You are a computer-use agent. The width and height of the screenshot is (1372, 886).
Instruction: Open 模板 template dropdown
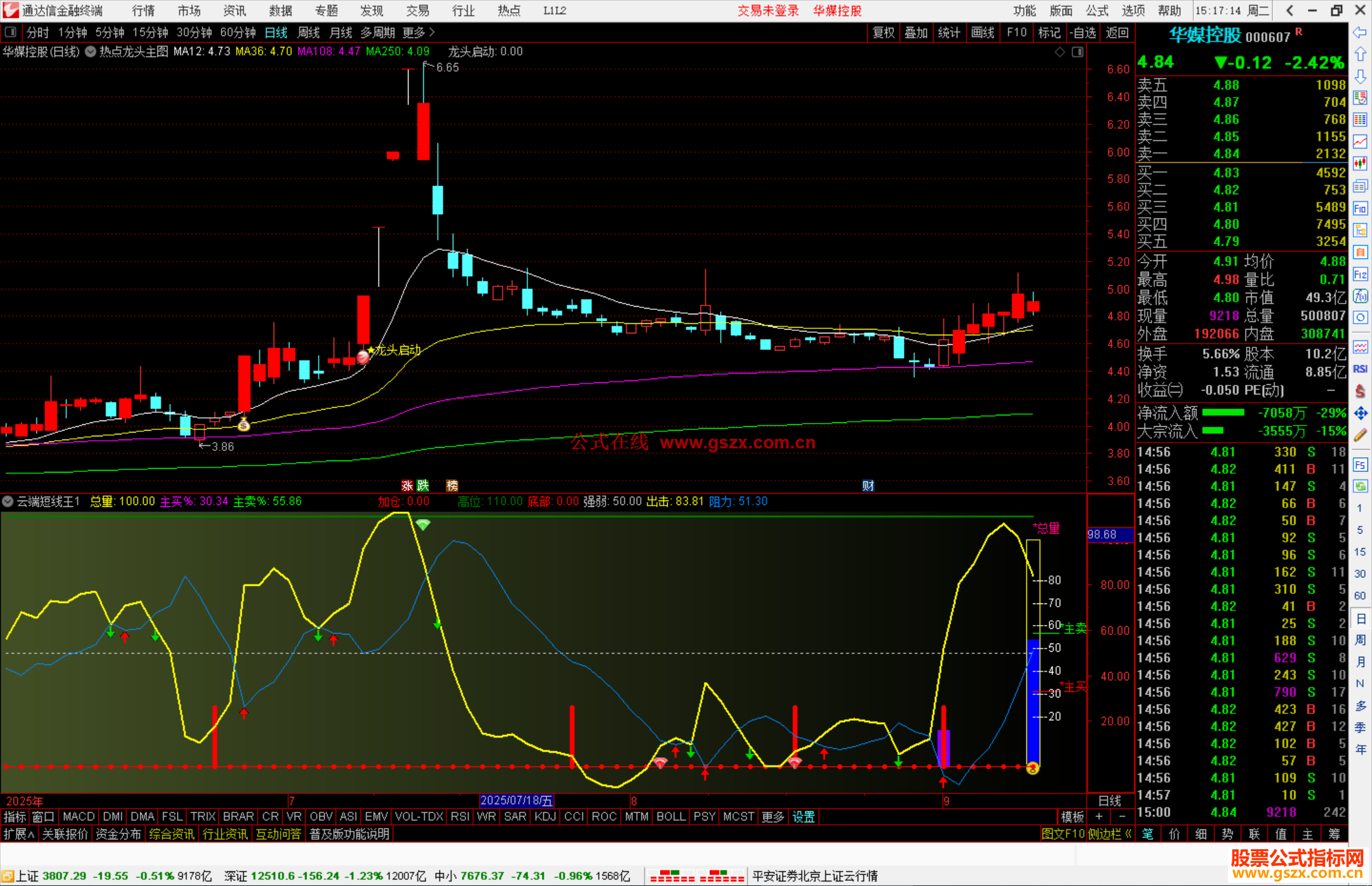[1072, 817]
